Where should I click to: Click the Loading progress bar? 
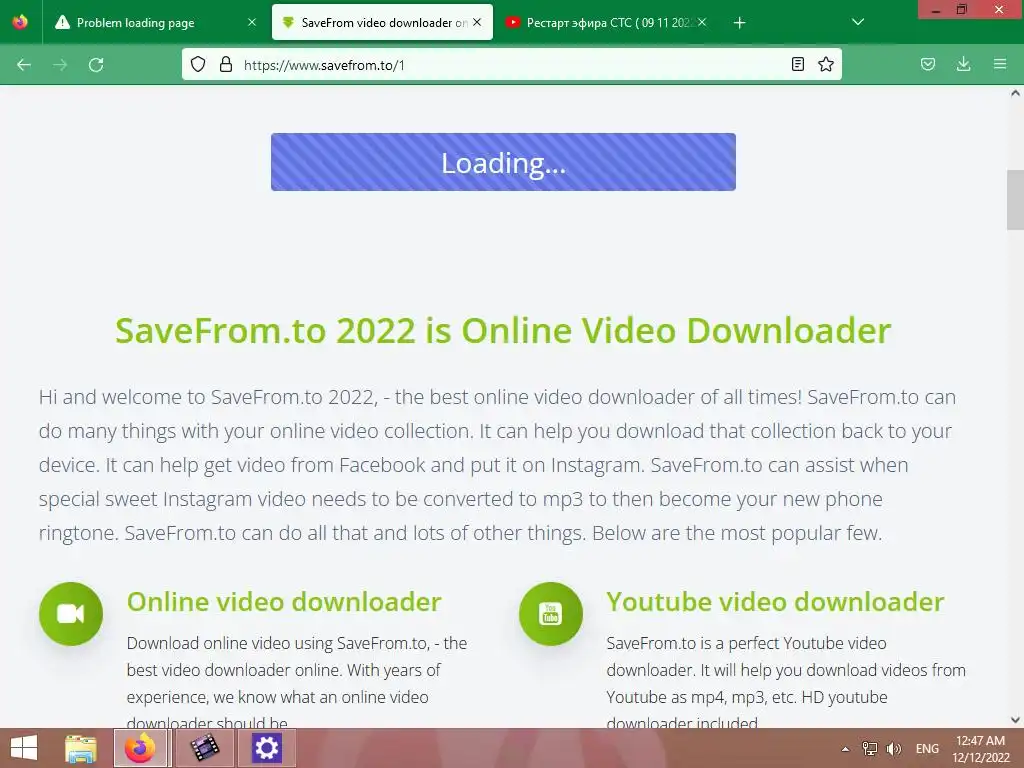pyautogui.click(x=504, y=162)
